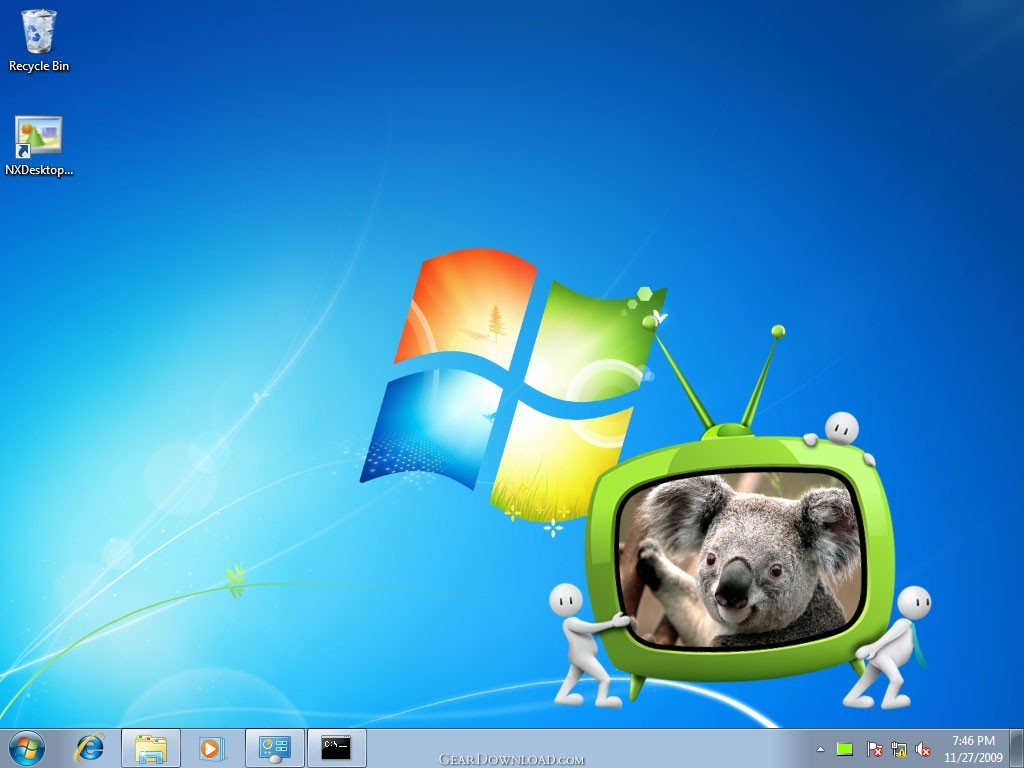Launch Windows Media Player from taskbar
1024x768 pixels.
[212, 748]
